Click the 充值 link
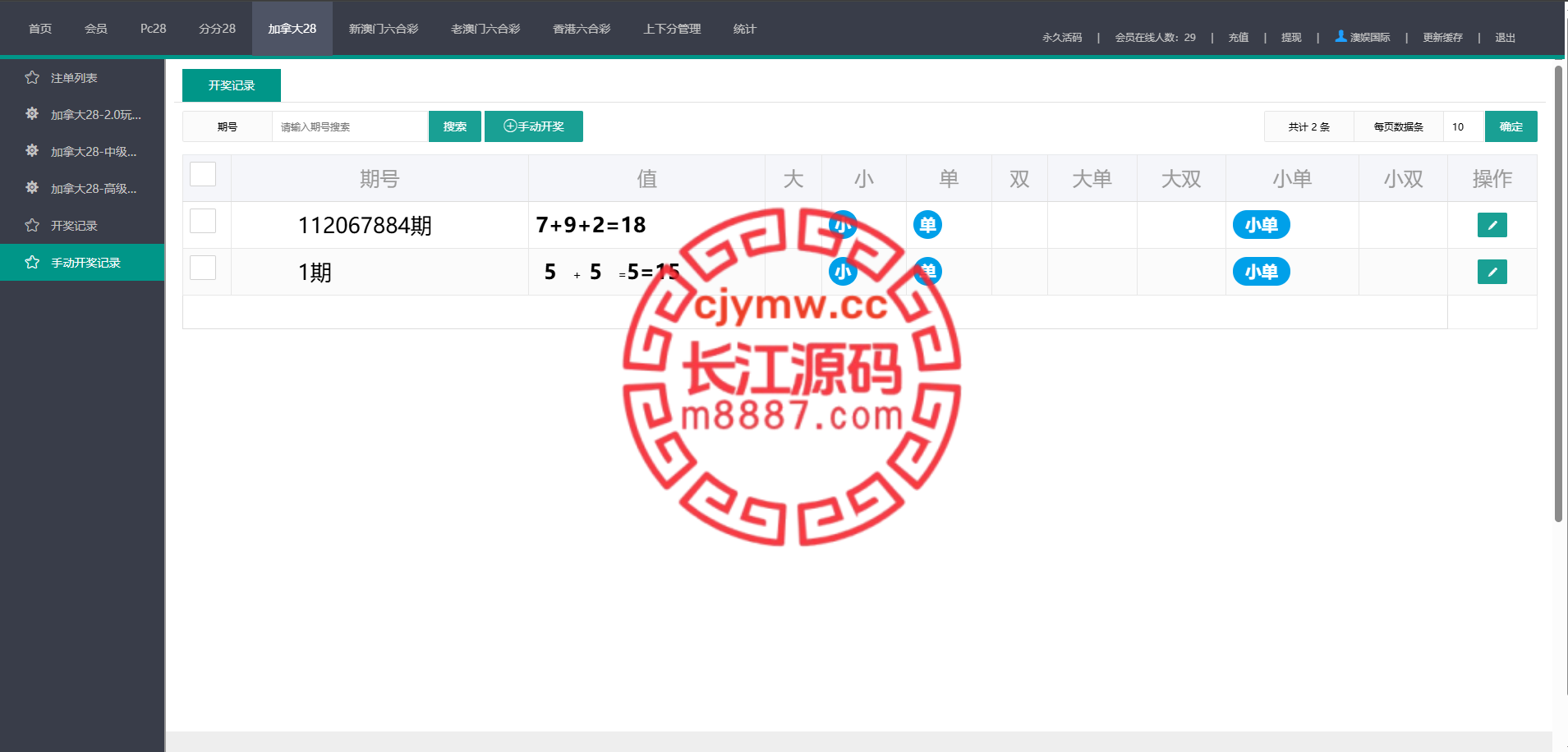Image resolution: width=1568 pixels, height=752 pixels. click(x=1239, y=38)
